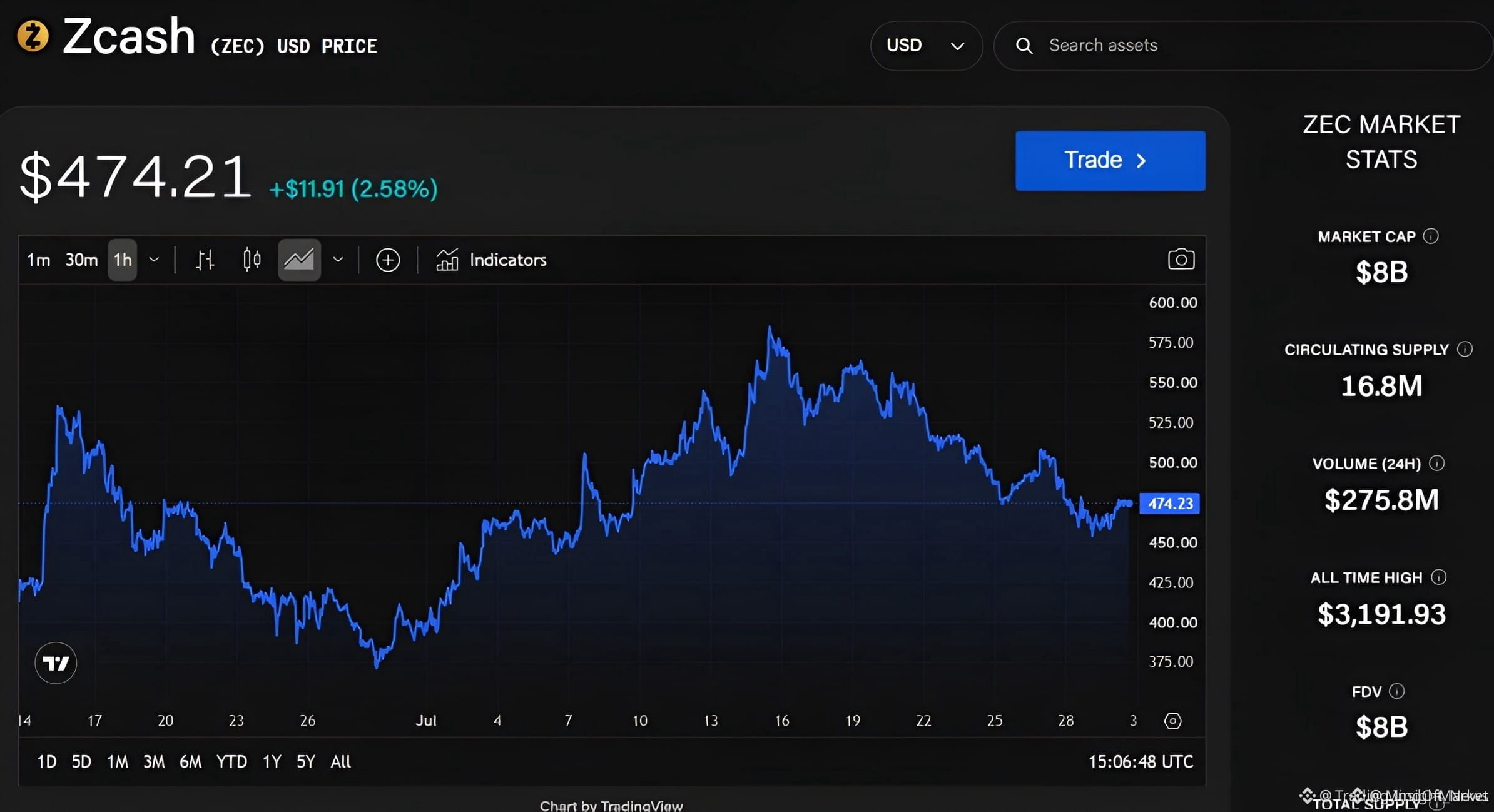This screenshot has height=812, width=1494.
Task: Click the 474.23 current price label
Action: (x=1170, y=504)
